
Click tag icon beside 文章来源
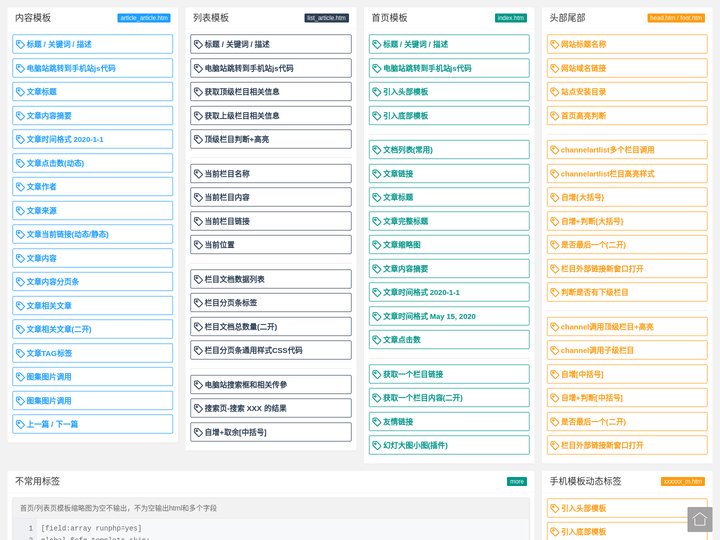pos(20,211)
